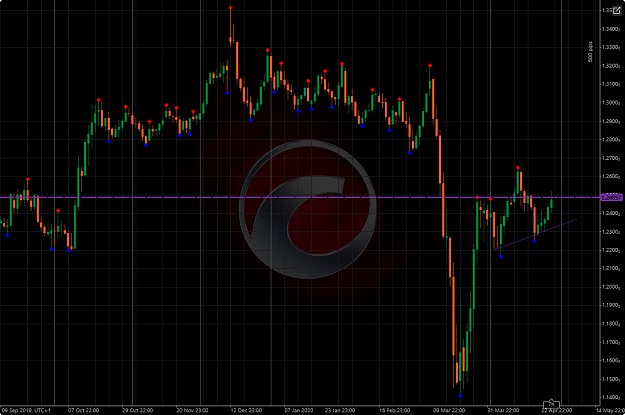The width and height of the screenshot is (625, 415).
Task: Click the red fractal marker above the highest candle
Action: [230, 8]
